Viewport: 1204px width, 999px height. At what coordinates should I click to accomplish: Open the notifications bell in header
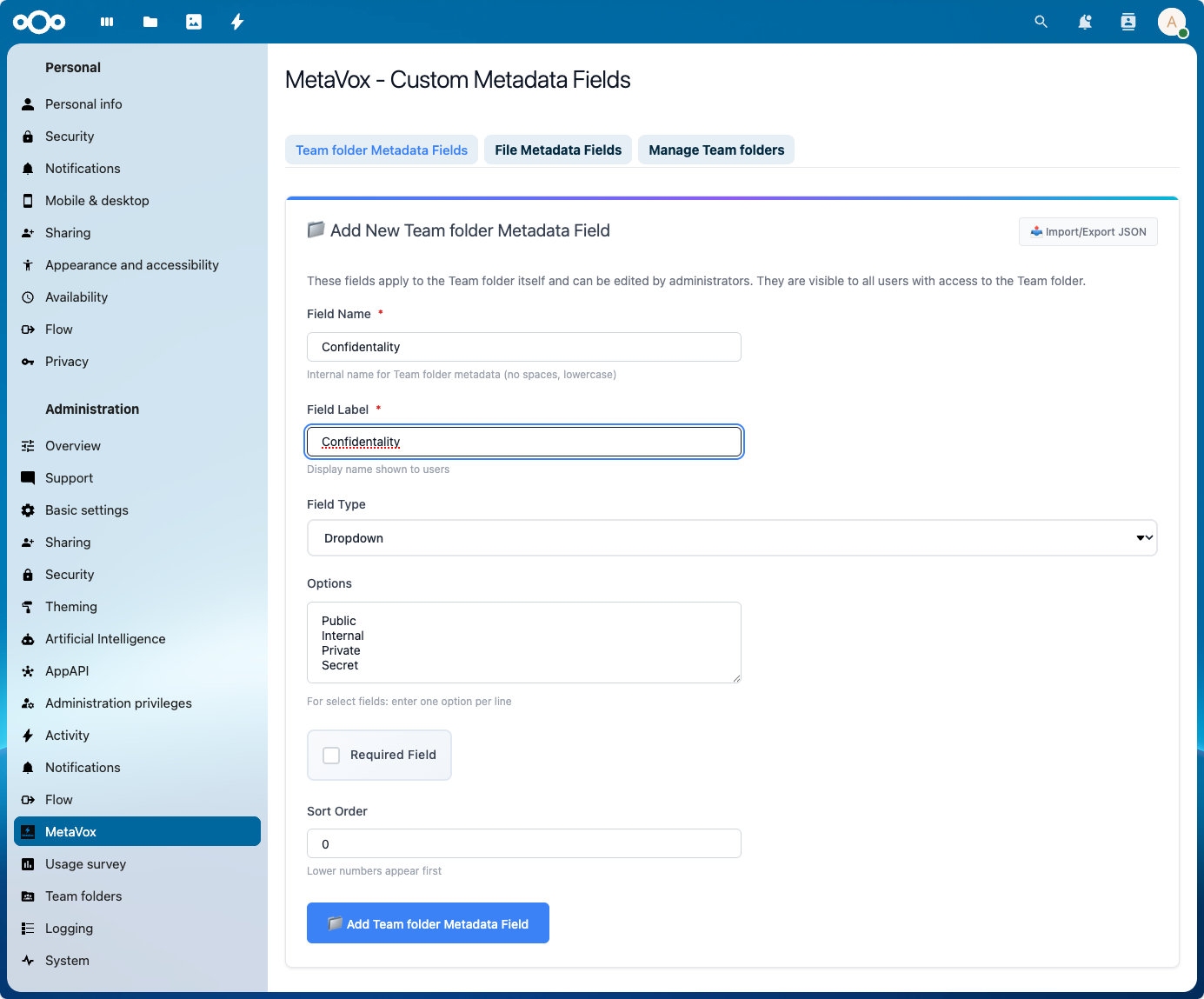[1085, 22]
